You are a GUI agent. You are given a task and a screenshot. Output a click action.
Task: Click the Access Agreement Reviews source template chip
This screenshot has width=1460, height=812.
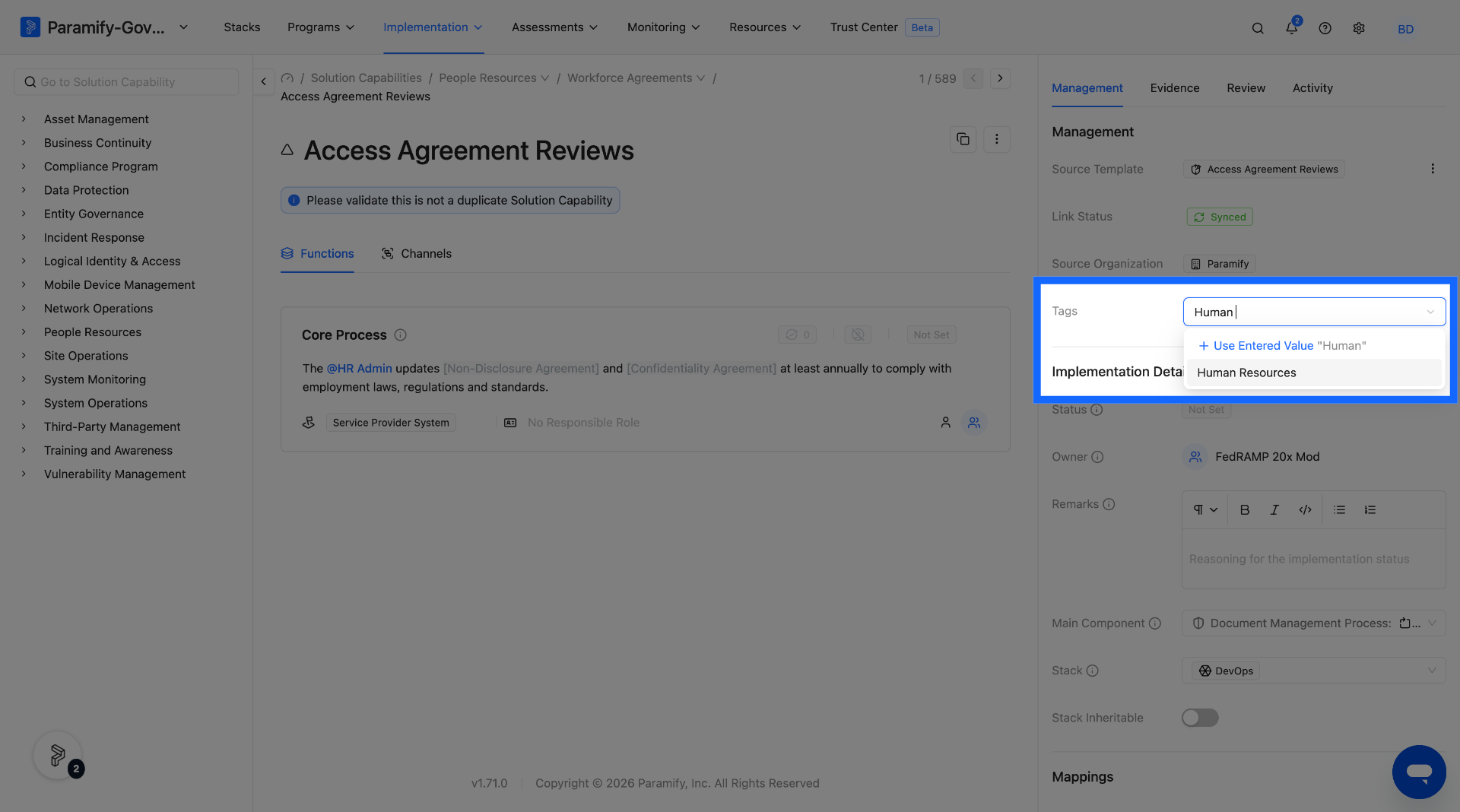(x=1264, y=170)
